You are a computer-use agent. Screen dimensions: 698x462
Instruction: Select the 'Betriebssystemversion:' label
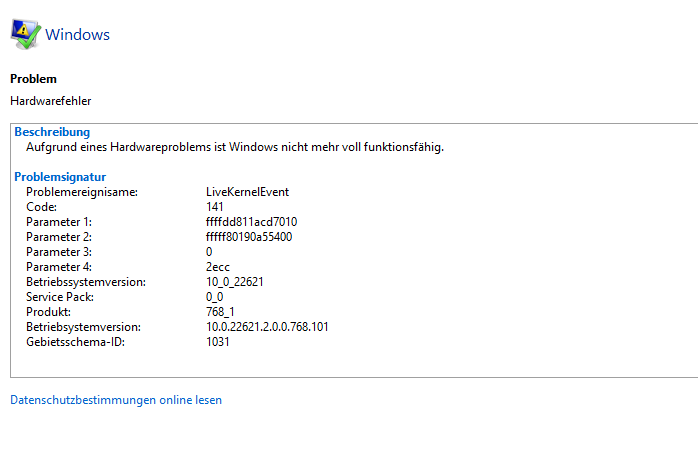(86, 282)
